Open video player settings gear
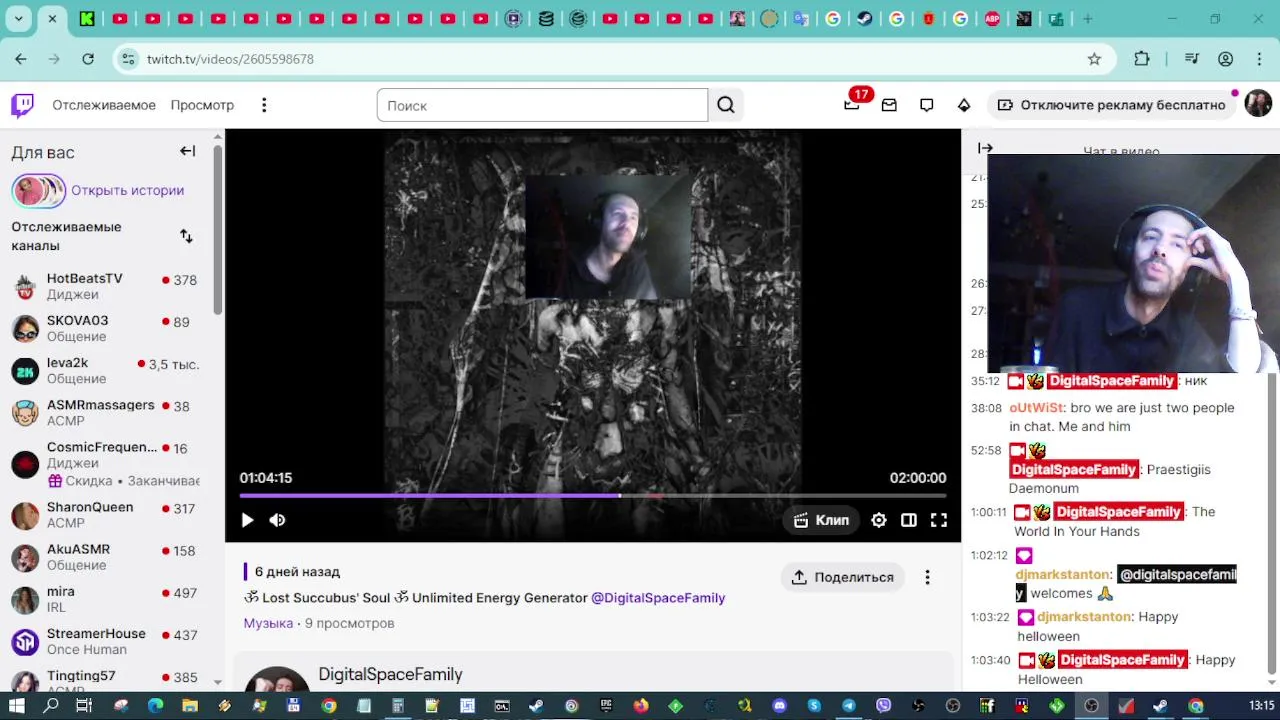Viewport: 1280px width, 720px height. [x=879, y=520]
